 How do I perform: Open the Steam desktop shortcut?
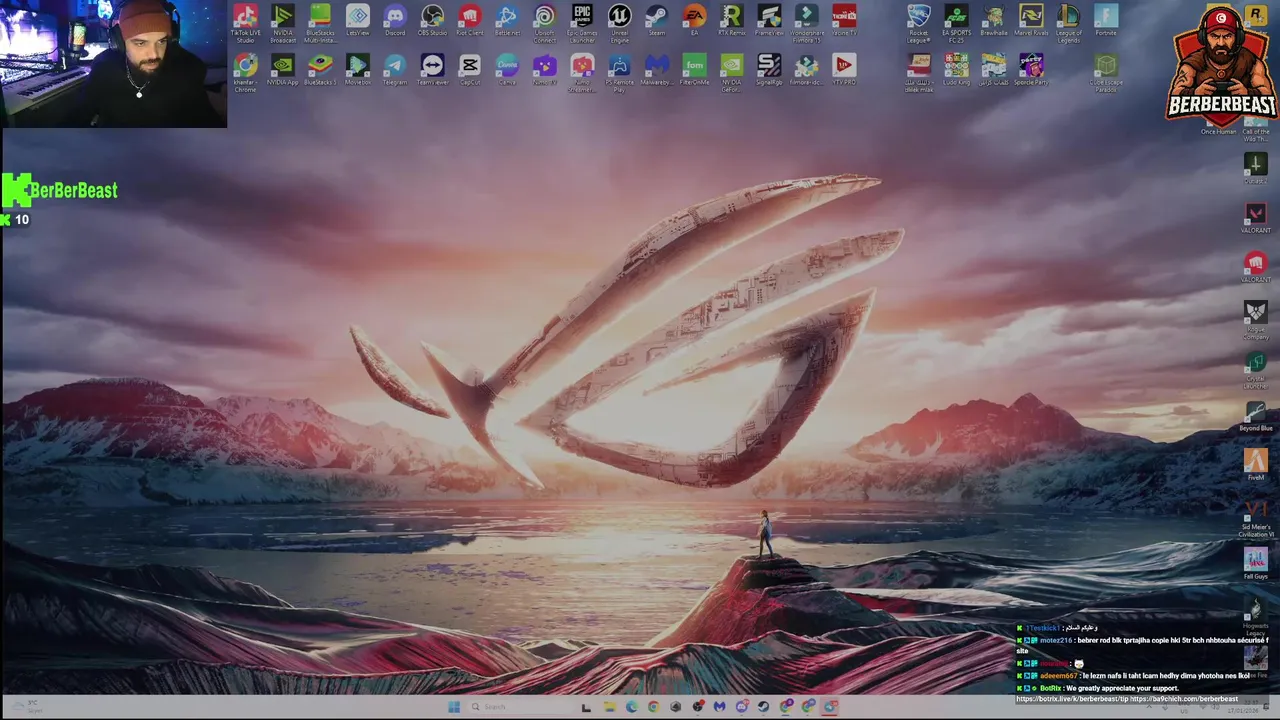click(x=657, y=20)
